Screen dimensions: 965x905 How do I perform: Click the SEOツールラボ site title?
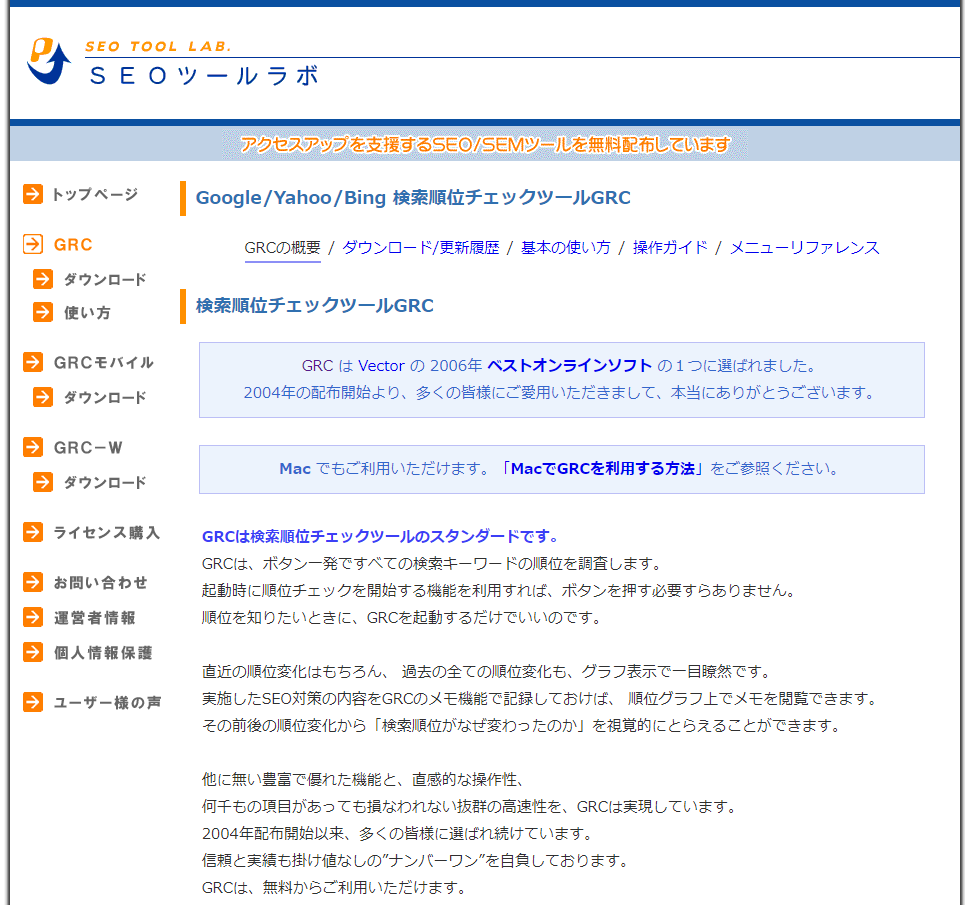[205, 75]
